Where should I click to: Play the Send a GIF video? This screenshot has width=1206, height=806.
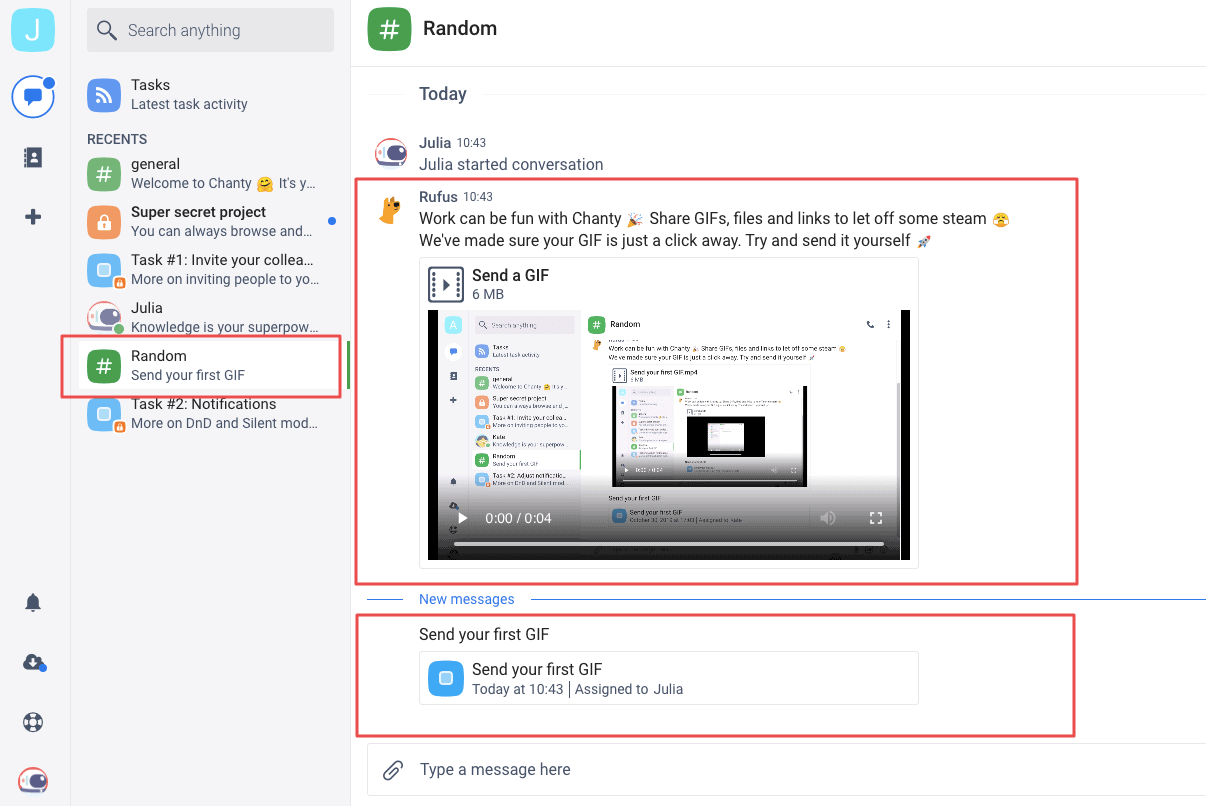click(x=462, y=518)
